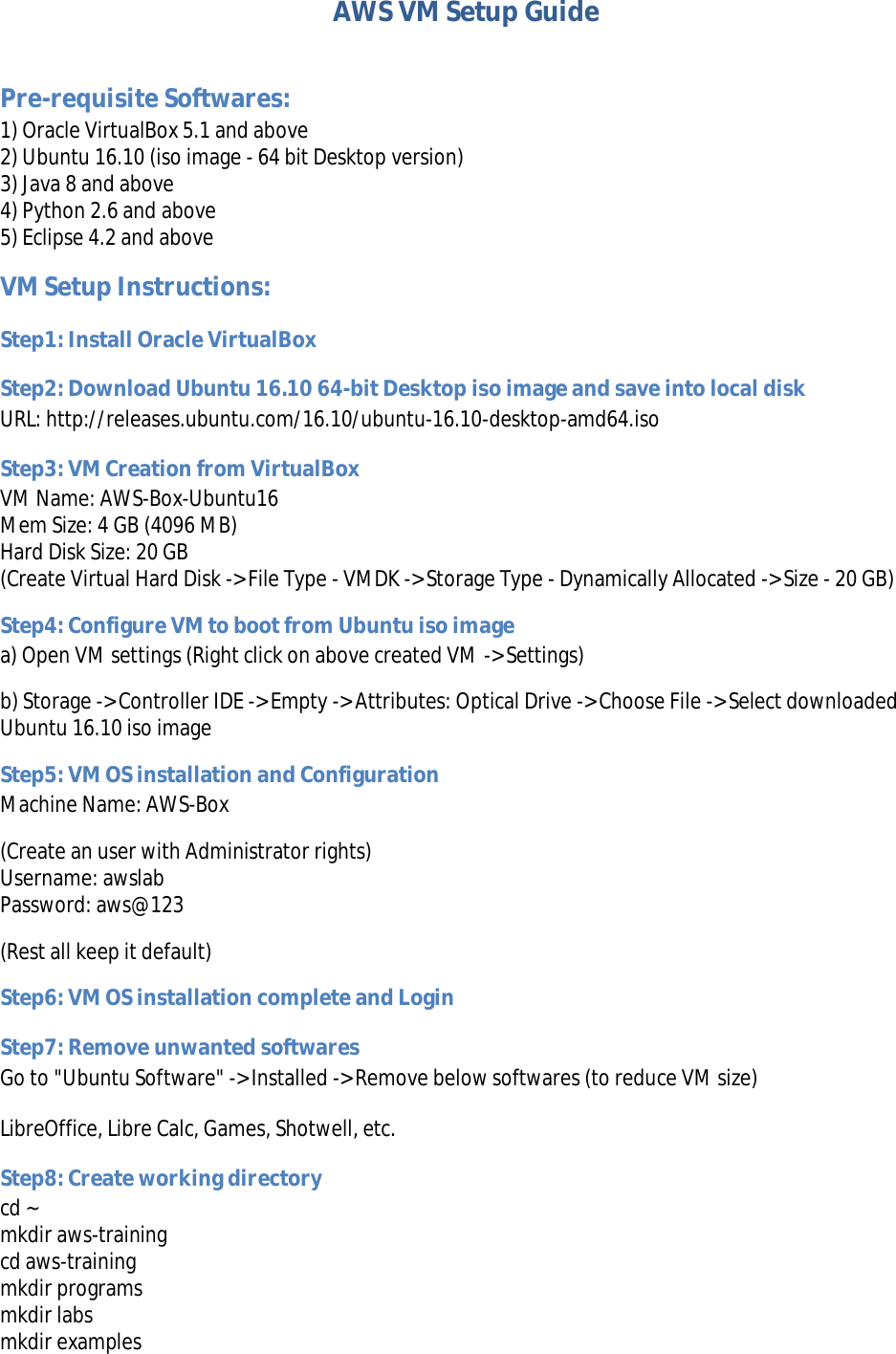The width and height of the screenshot is (896, 1354).
Task: Click the Username: awslab text
Action: [82, 878]
